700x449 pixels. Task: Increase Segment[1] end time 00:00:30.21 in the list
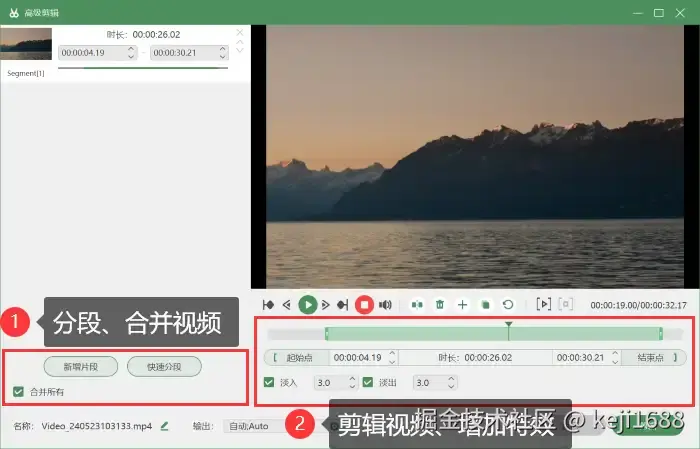coord(223,49)
